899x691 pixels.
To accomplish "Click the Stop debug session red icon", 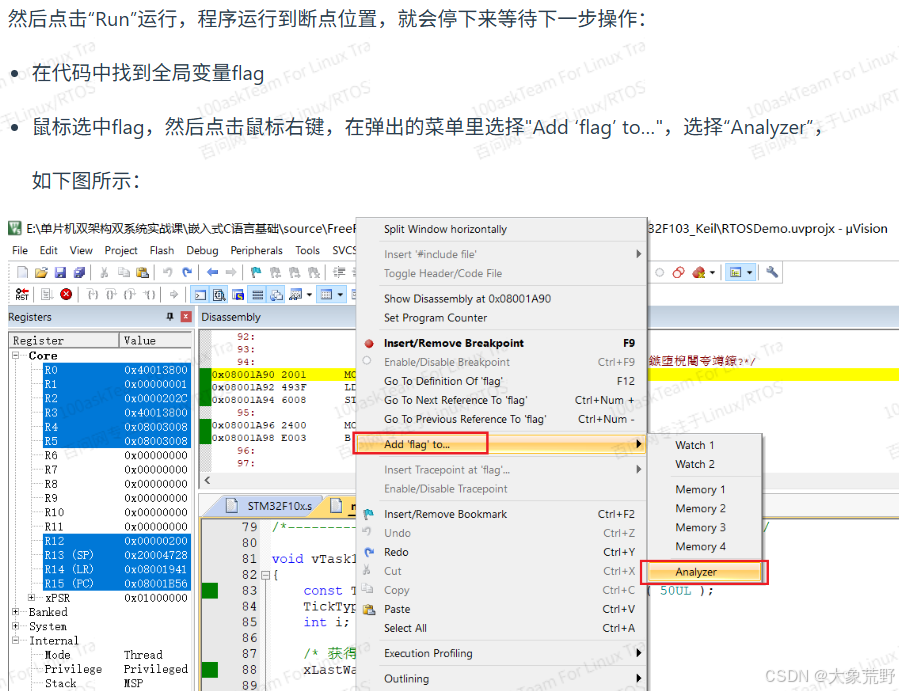I will (x=65, y=294).
